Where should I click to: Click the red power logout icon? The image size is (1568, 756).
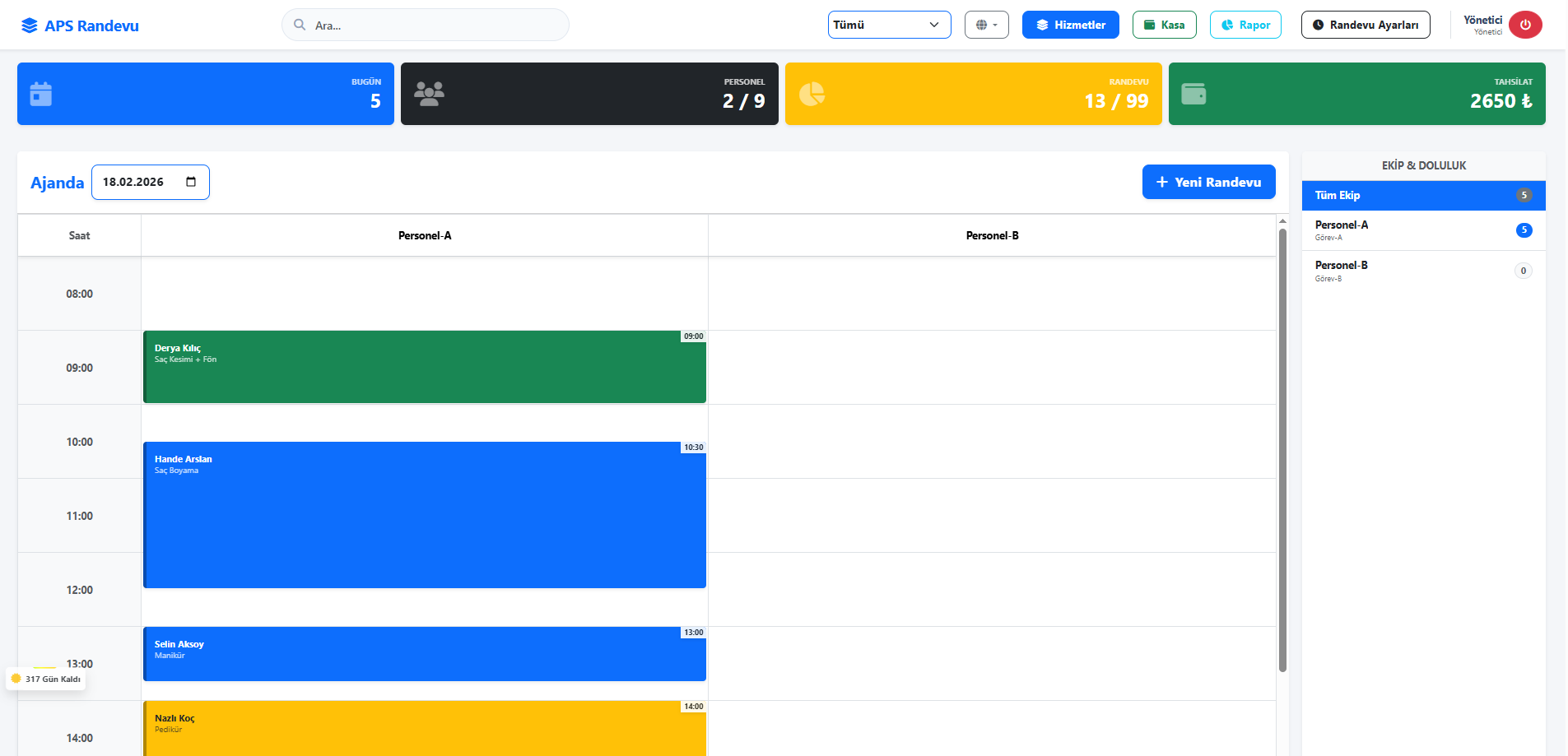[1524, 25]
